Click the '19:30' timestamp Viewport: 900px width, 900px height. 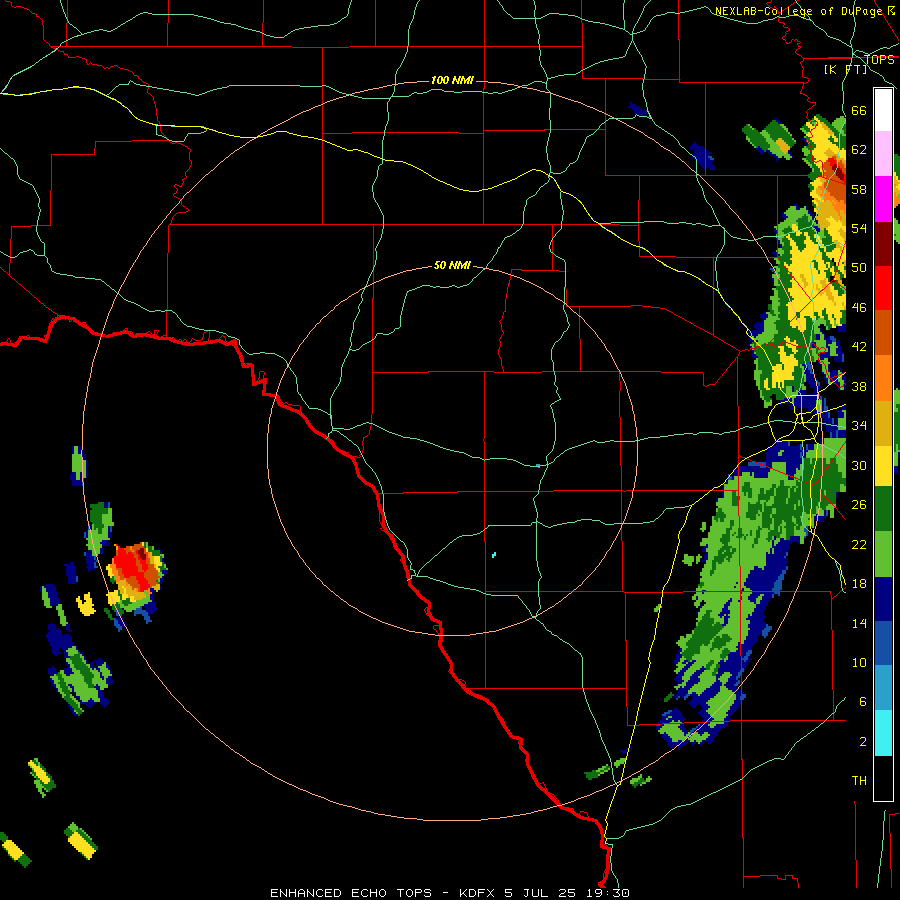click(x=607, y=893)
